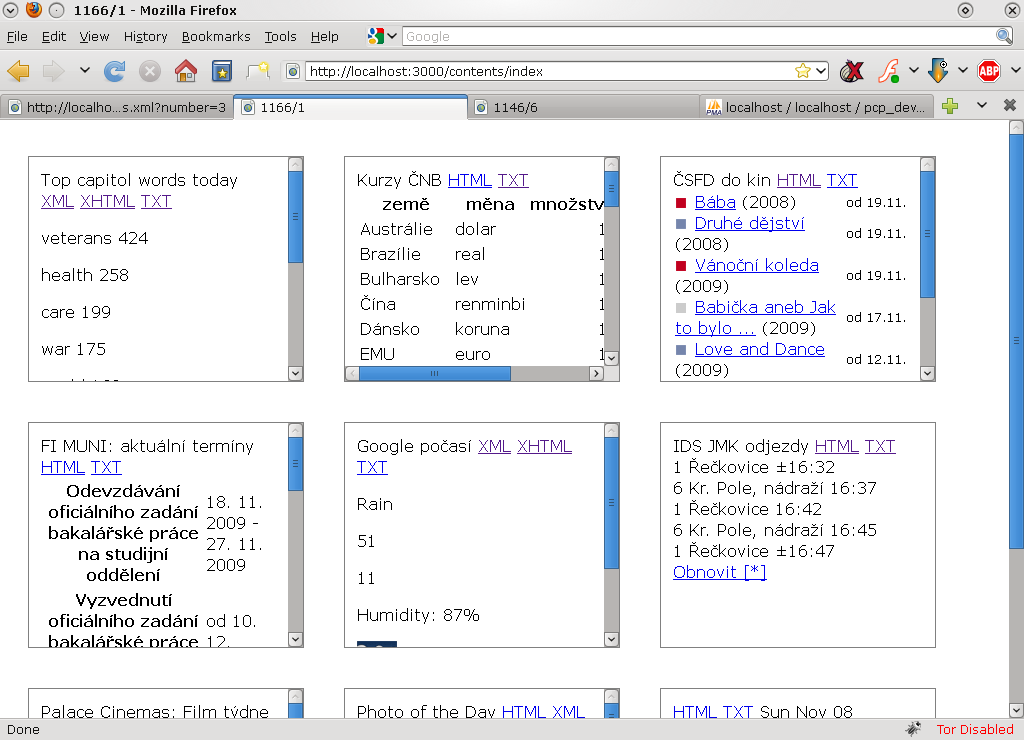Open the bookmarks toolbar icon

[x=222, y=71]
